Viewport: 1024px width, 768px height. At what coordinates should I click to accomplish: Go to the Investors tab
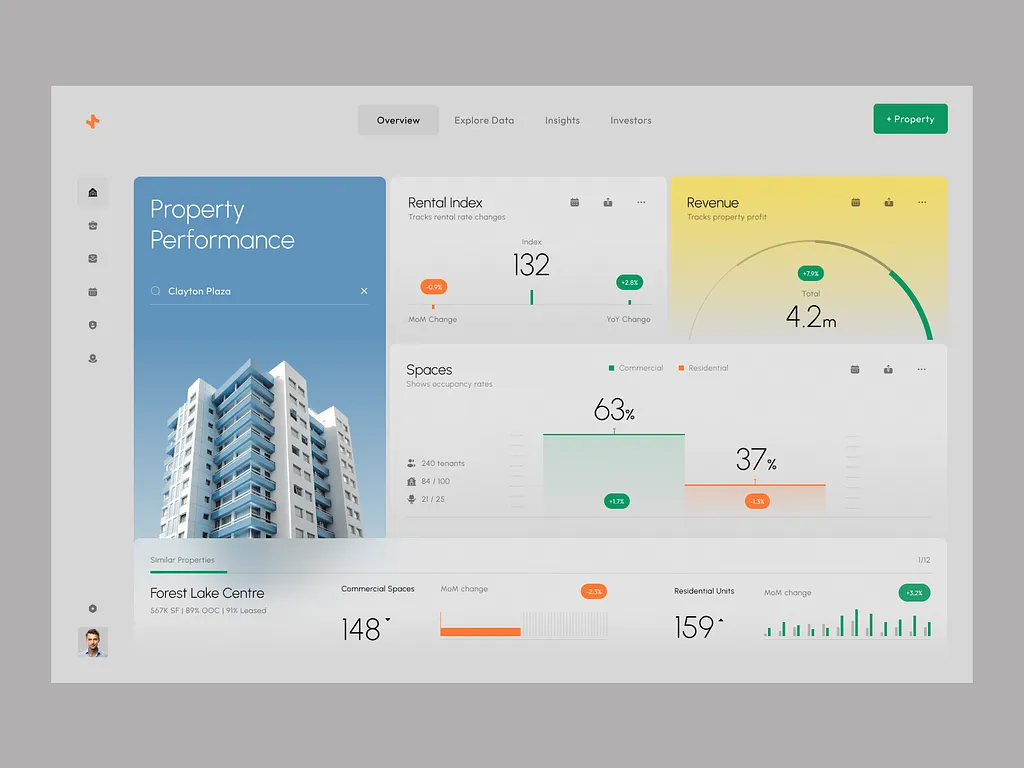[x=631, y=120]
